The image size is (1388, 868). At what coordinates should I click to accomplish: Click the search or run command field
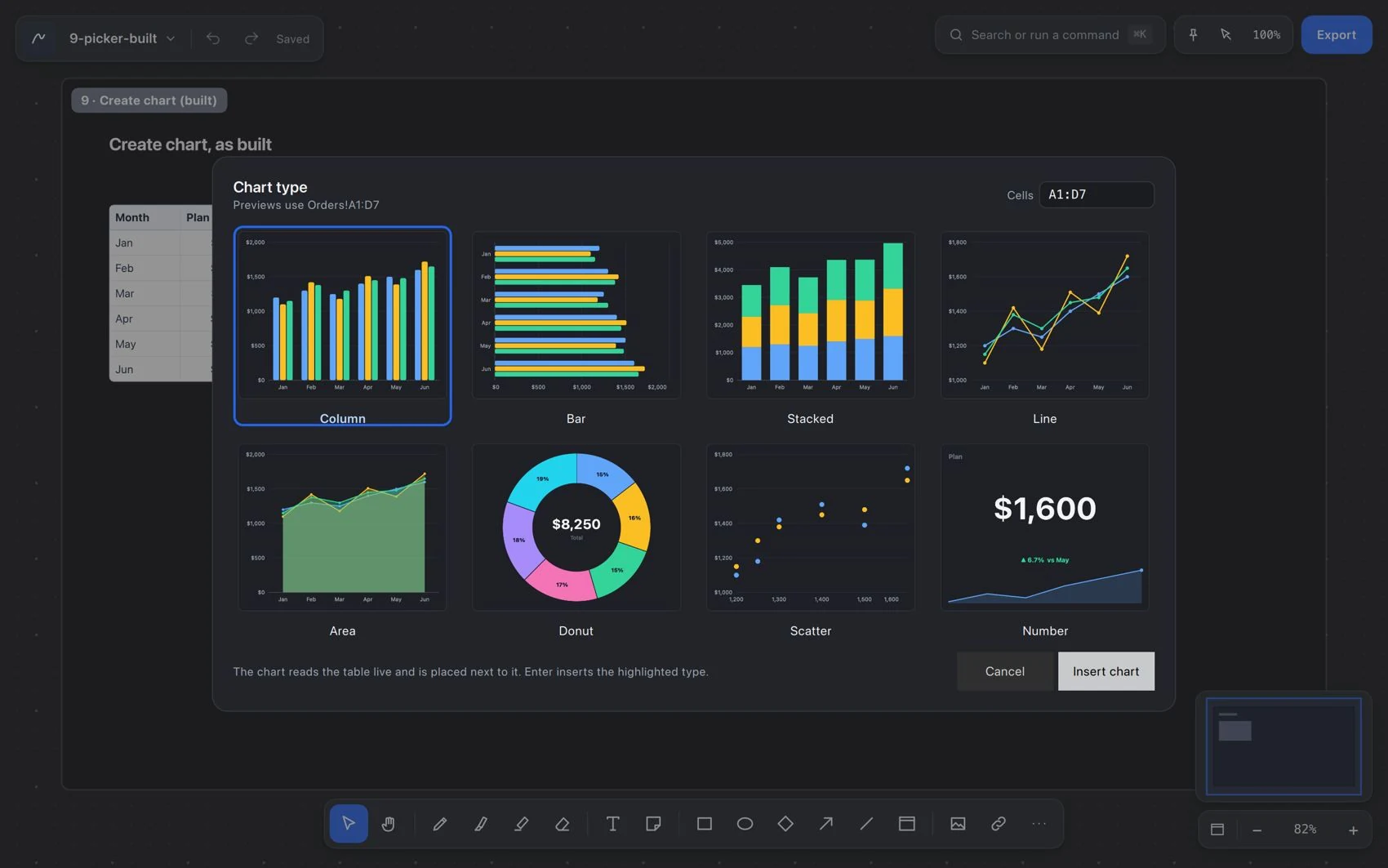tap(1050, 34)
